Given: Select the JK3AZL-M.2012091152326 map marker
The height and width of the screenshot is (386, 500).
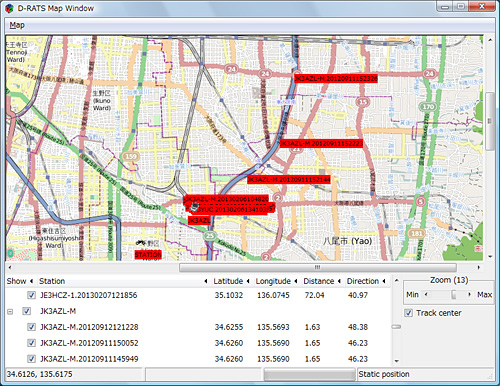Looking at the screenshot, I should coord(336,78).
